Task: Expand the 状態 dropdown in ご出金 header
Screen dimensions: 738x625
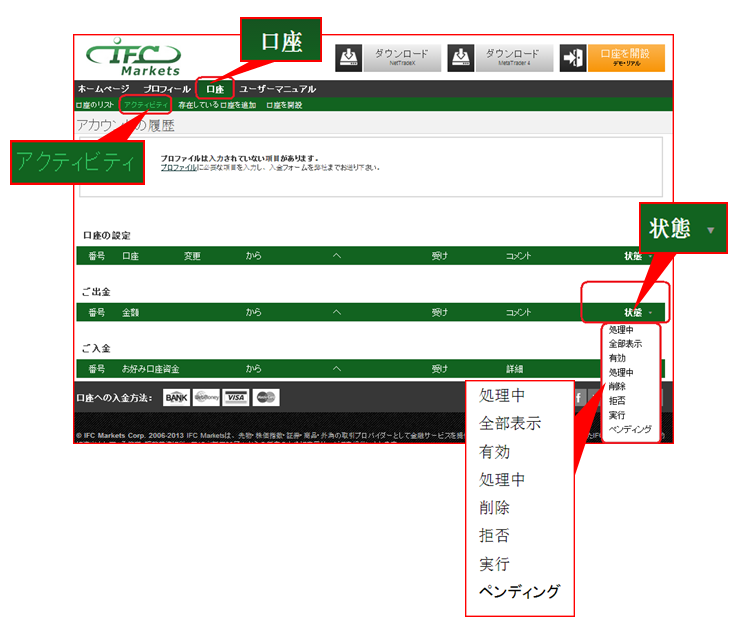Action: 640,312
